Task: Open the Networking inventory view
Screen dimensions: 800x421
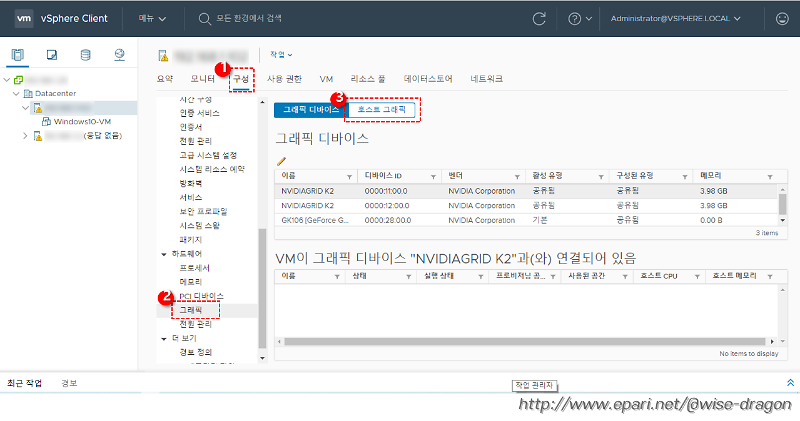Action: click(119, 55)
